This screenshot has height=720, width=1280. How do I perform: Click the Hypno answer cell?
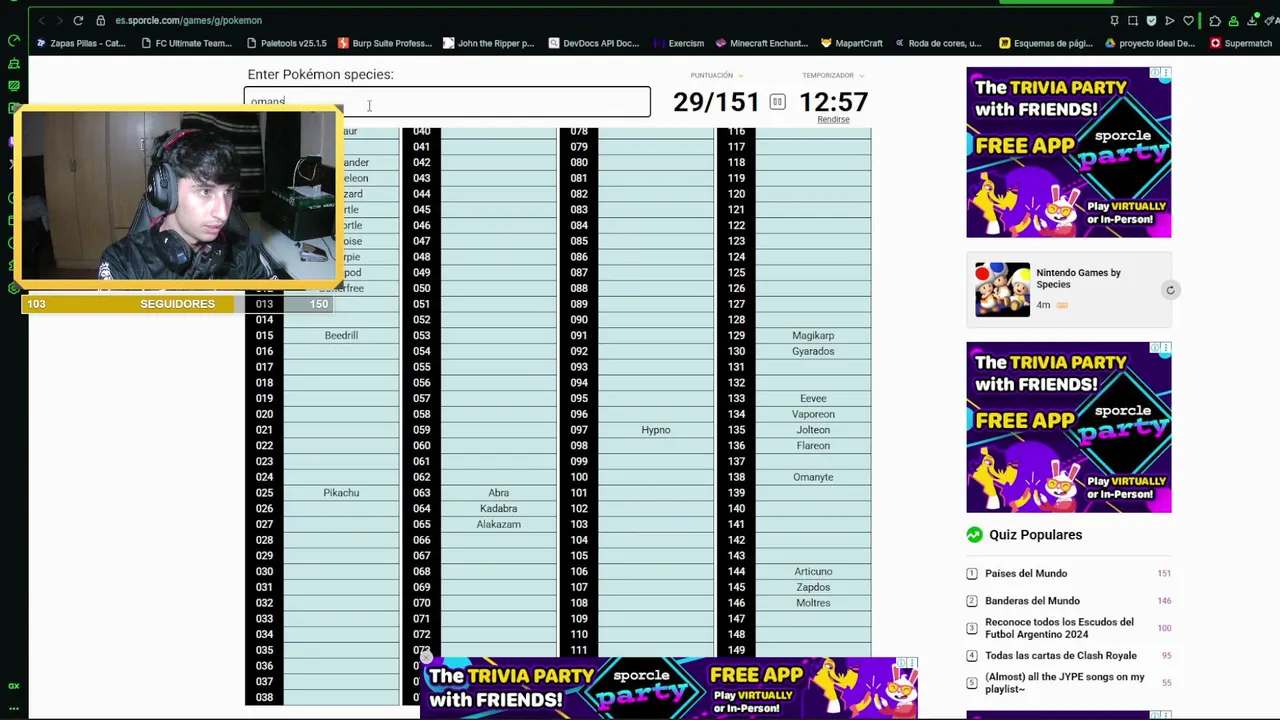pyautogui.click(x=656, y=430)
